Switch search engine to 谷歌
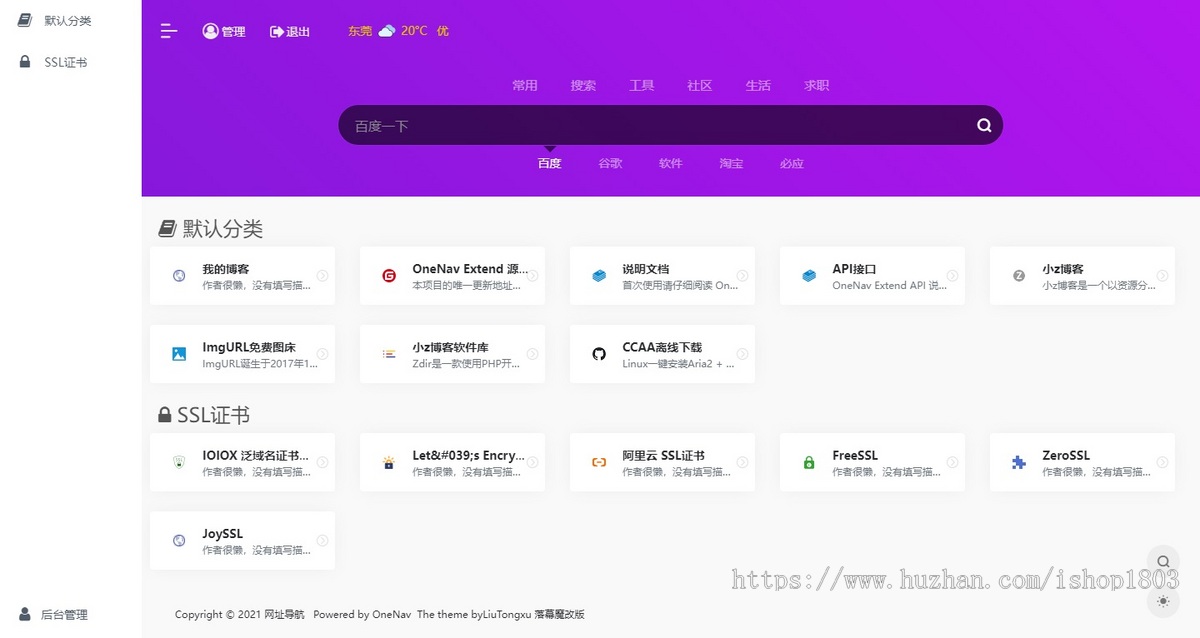 (x=610, y=163)
